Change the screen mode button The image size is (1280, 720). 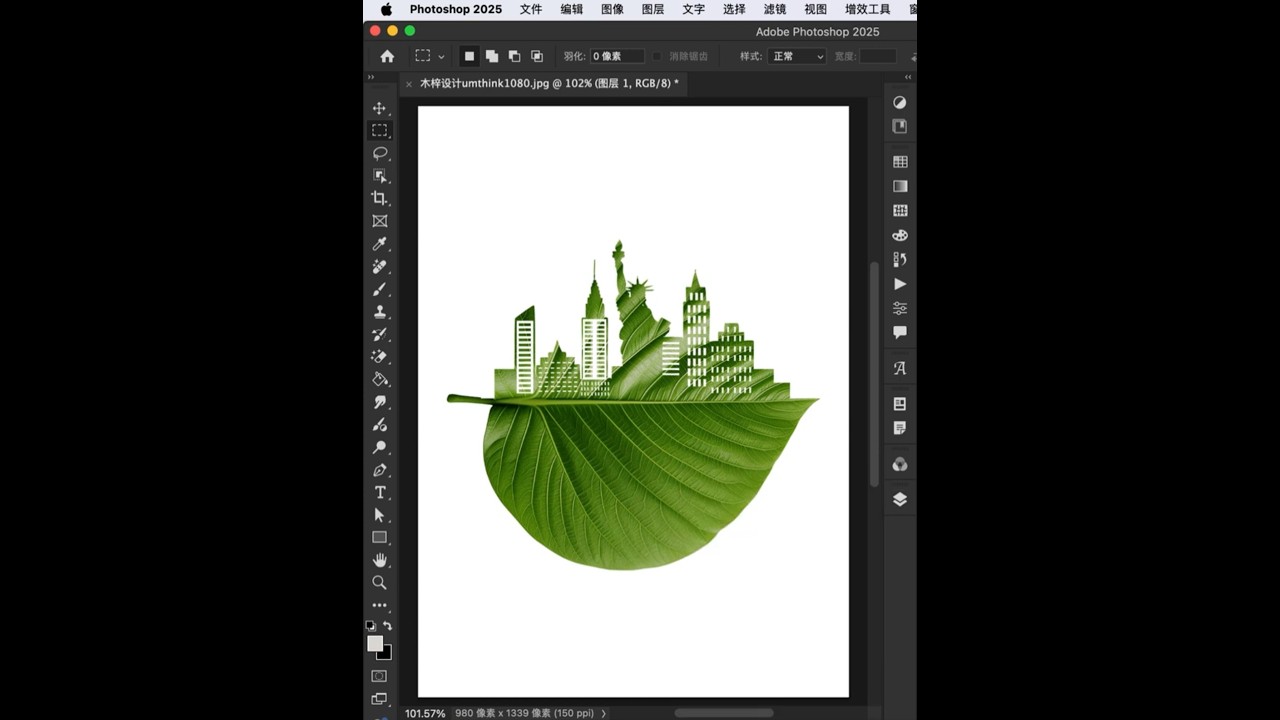(x=379, y=699)
